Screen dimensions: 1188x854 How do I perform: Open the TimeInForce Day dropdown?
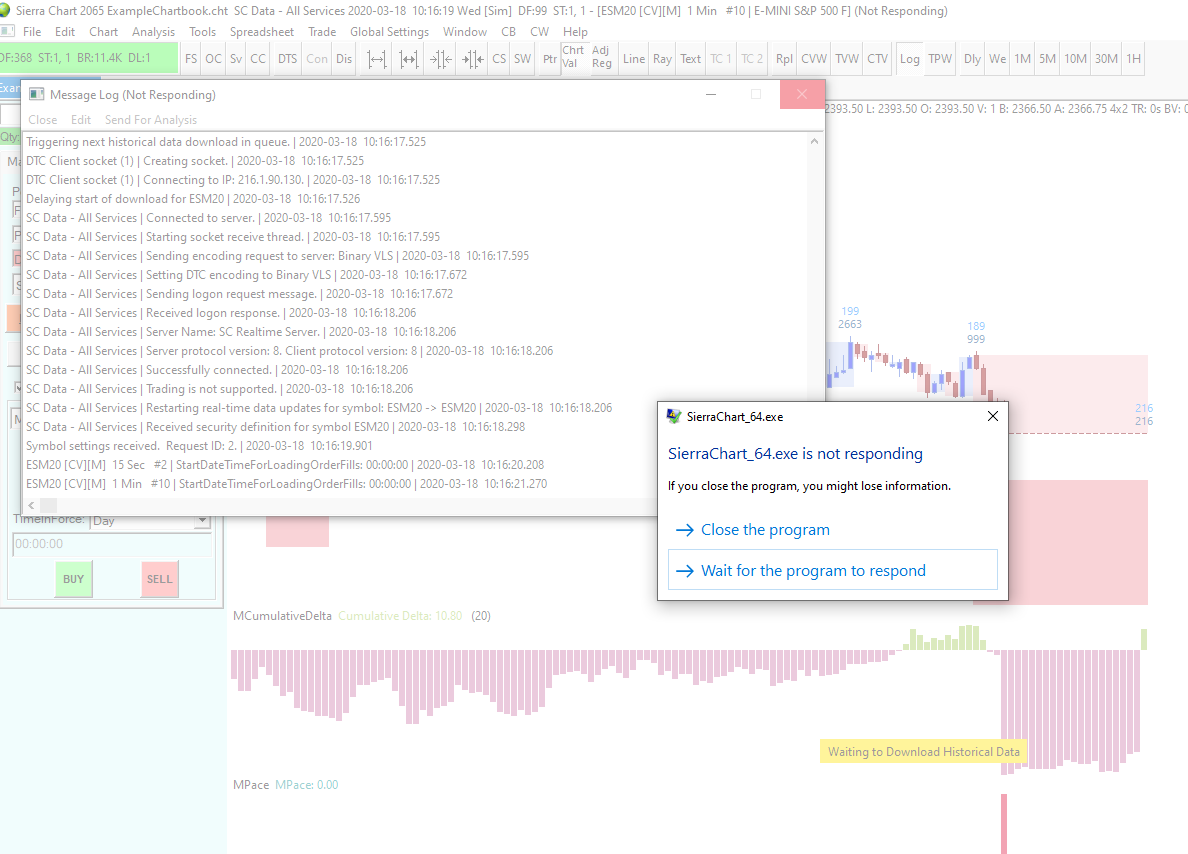coord(202,521)
